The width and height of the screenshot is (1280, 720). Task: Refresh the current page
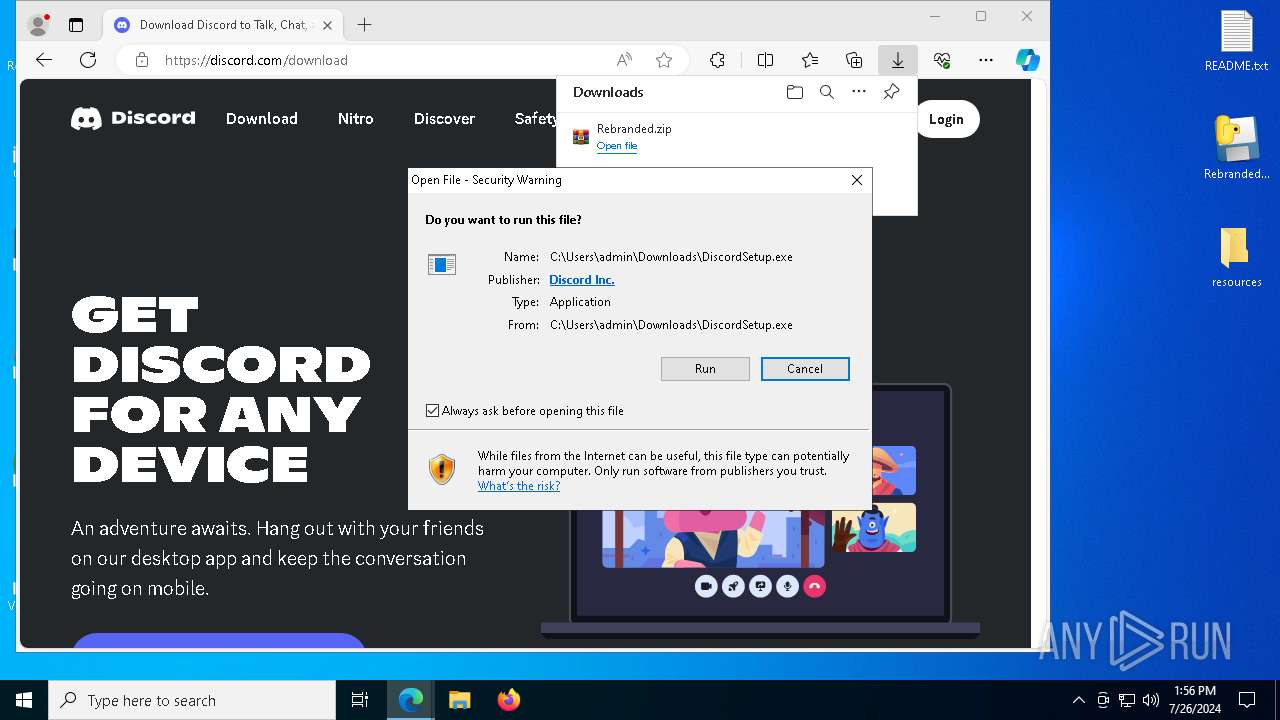pos(88,60)
